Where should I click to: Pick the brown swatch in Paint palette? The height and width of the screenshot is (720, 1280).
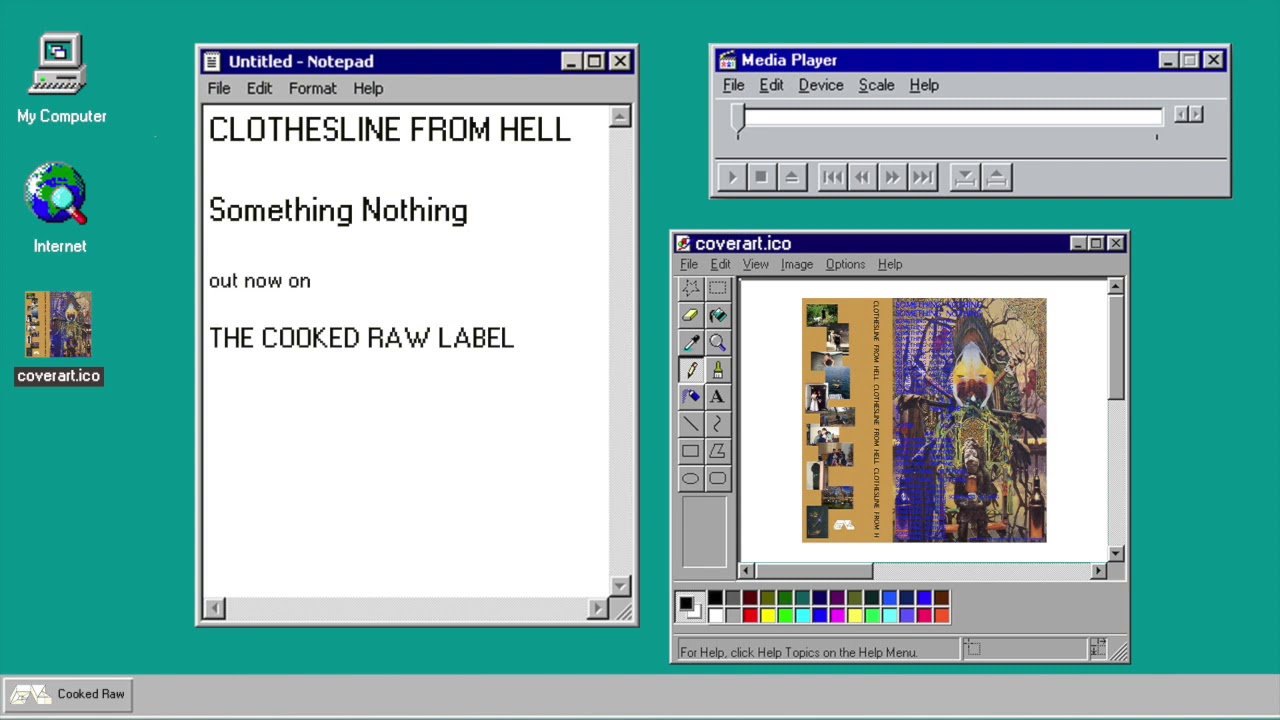[x=941, y=598]
